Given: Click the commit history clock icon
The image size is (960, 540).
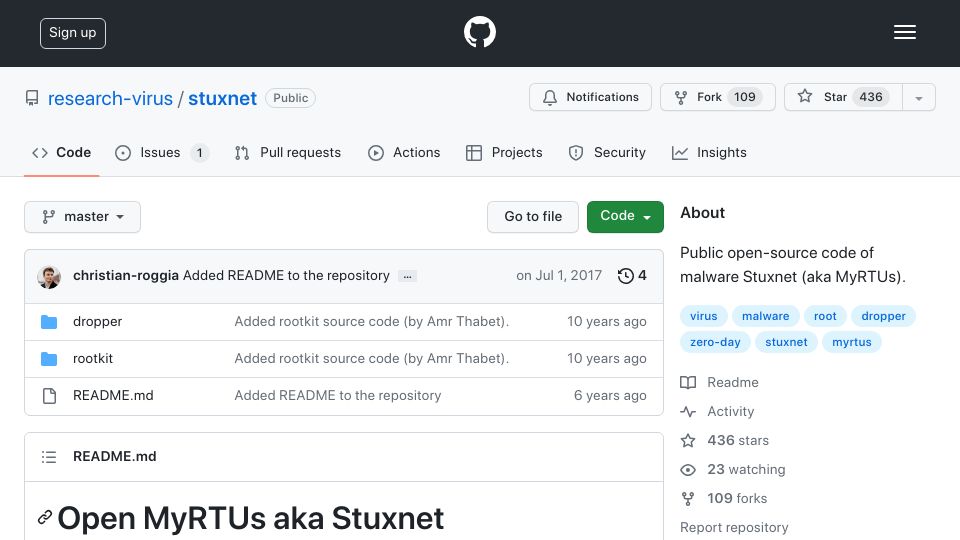Looking at the screenshot, I should tap(625, 276).
